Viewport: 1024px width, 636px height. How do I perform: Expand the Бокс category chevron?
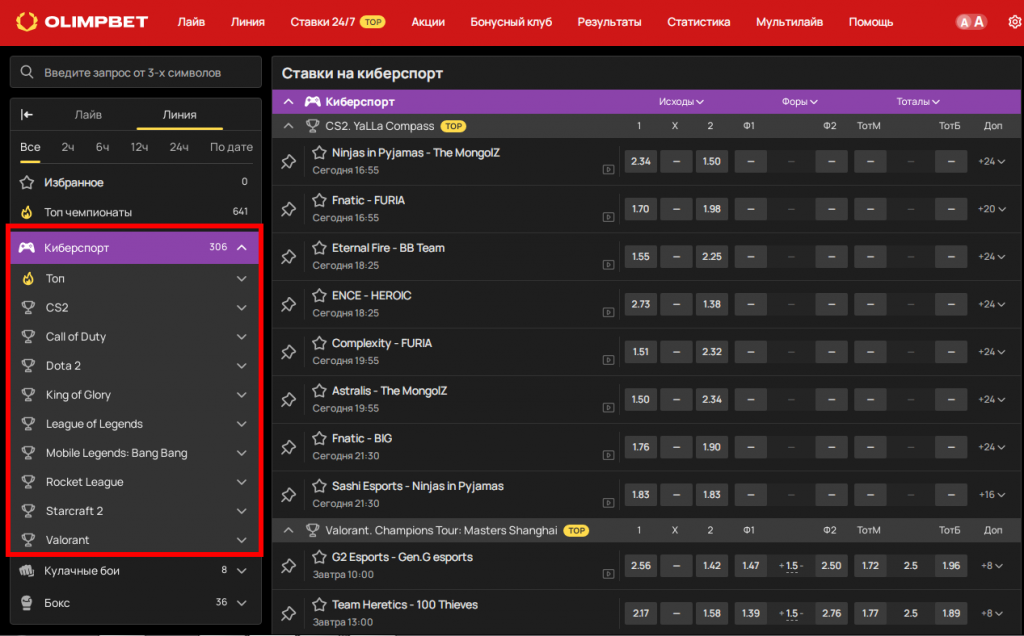click(x=242, y=603)
